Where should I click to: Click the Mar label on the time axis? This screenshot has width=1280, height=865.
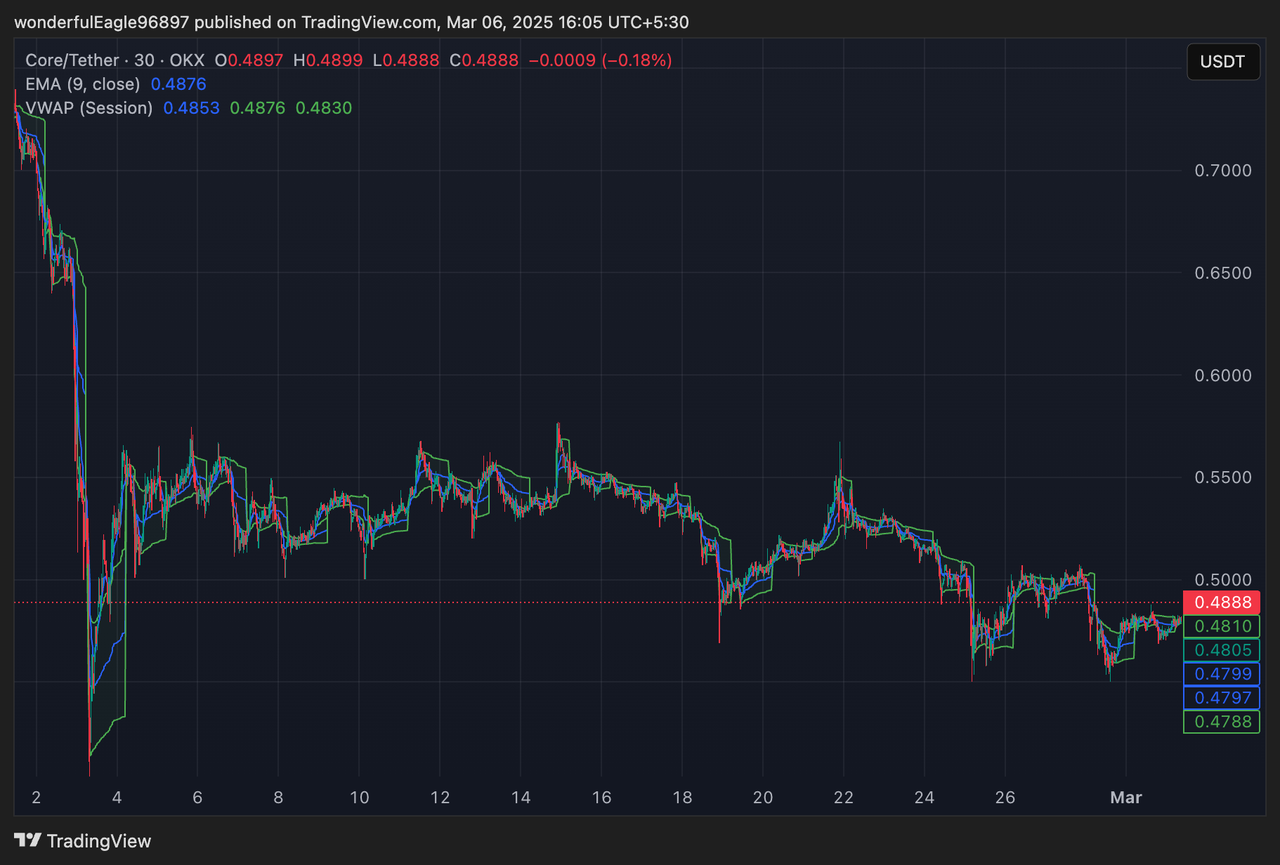(x=1126, y=798)
